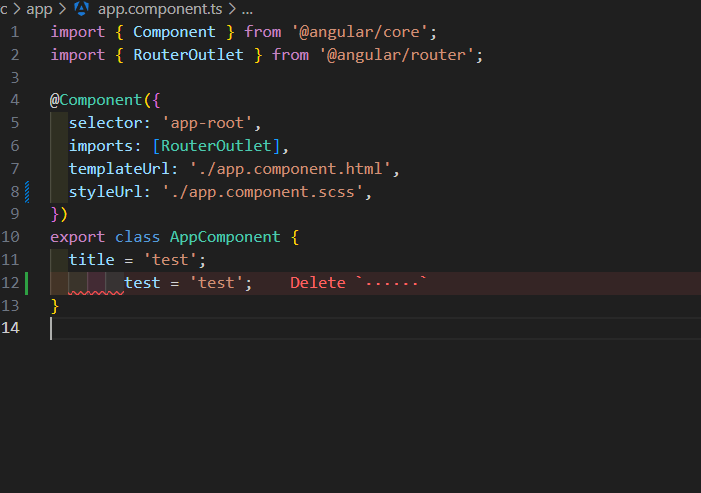Click line number 4 in the gutter
The width and height of the screenshot is (701, 493).
click(x=15, y=100)
